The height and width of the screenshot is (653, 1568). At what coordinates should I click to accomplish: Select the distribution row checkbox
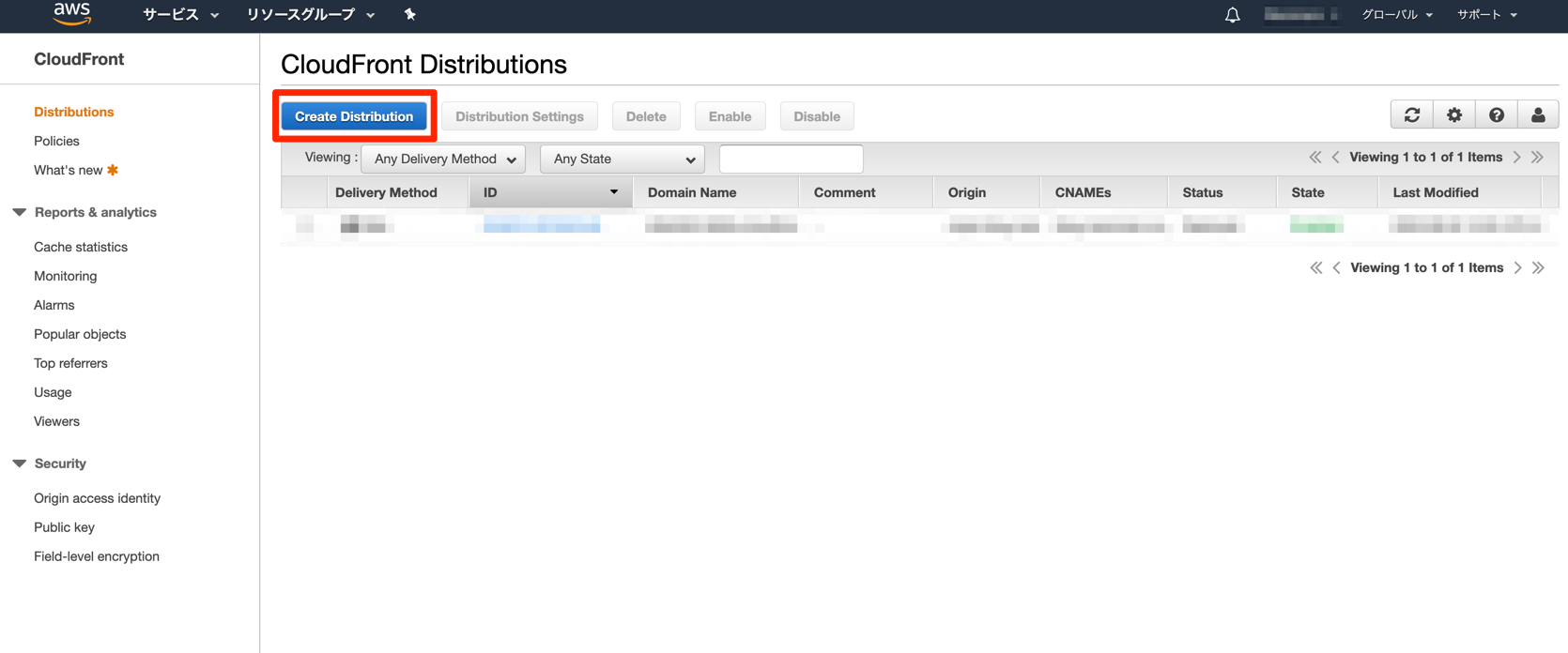[x=304, y=224]
